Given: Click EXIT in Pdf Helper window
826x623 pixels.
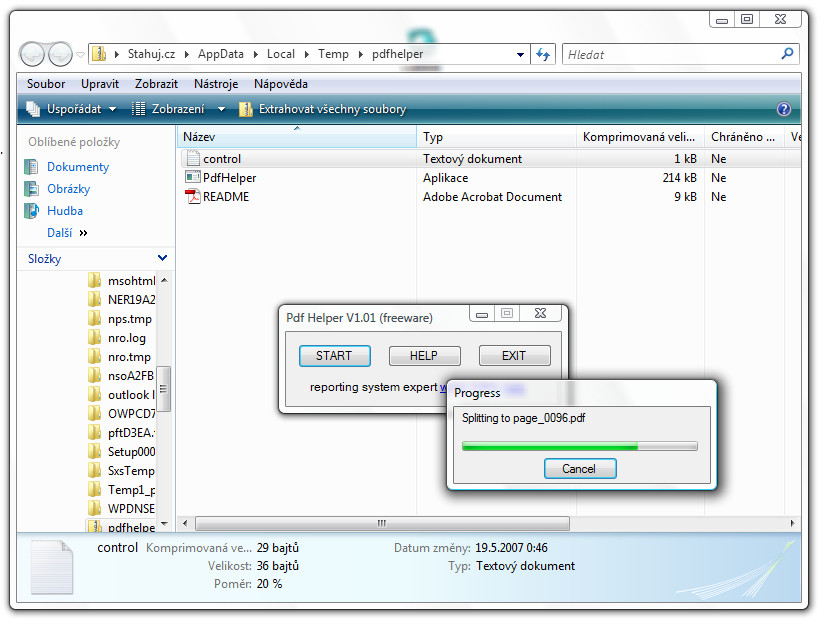Looking at the screenshot, I should pyautogui.click(x=514, y=356).
